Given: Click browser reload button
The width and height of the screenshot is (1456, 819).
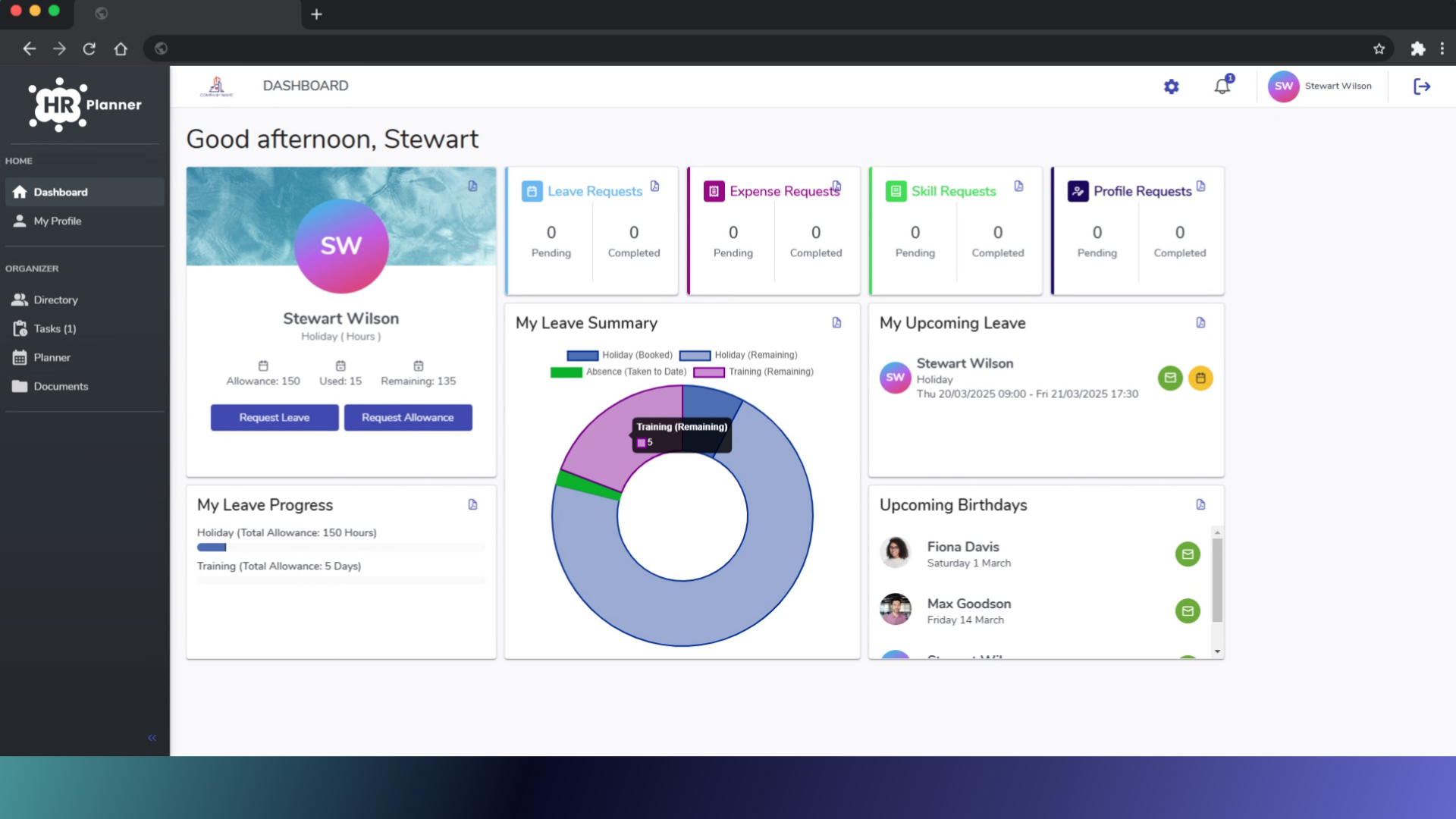Looking at the screenshot, I should click(89, 49).
